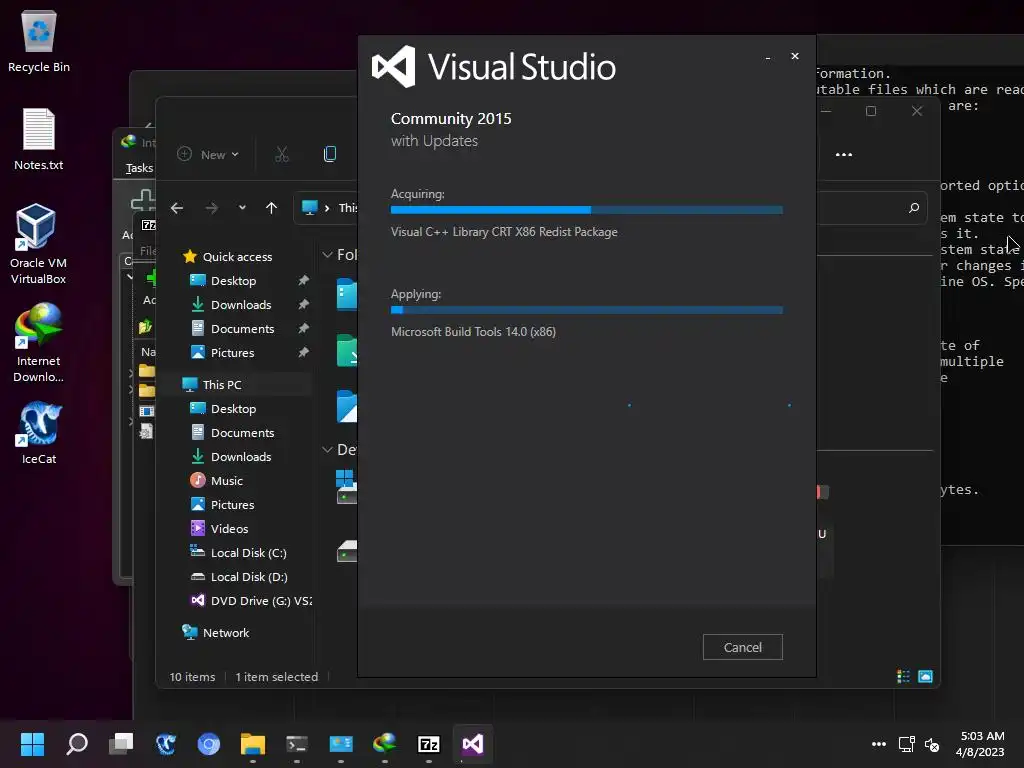Open New item dropdown in File Explorer

click(x=208, y=155)
